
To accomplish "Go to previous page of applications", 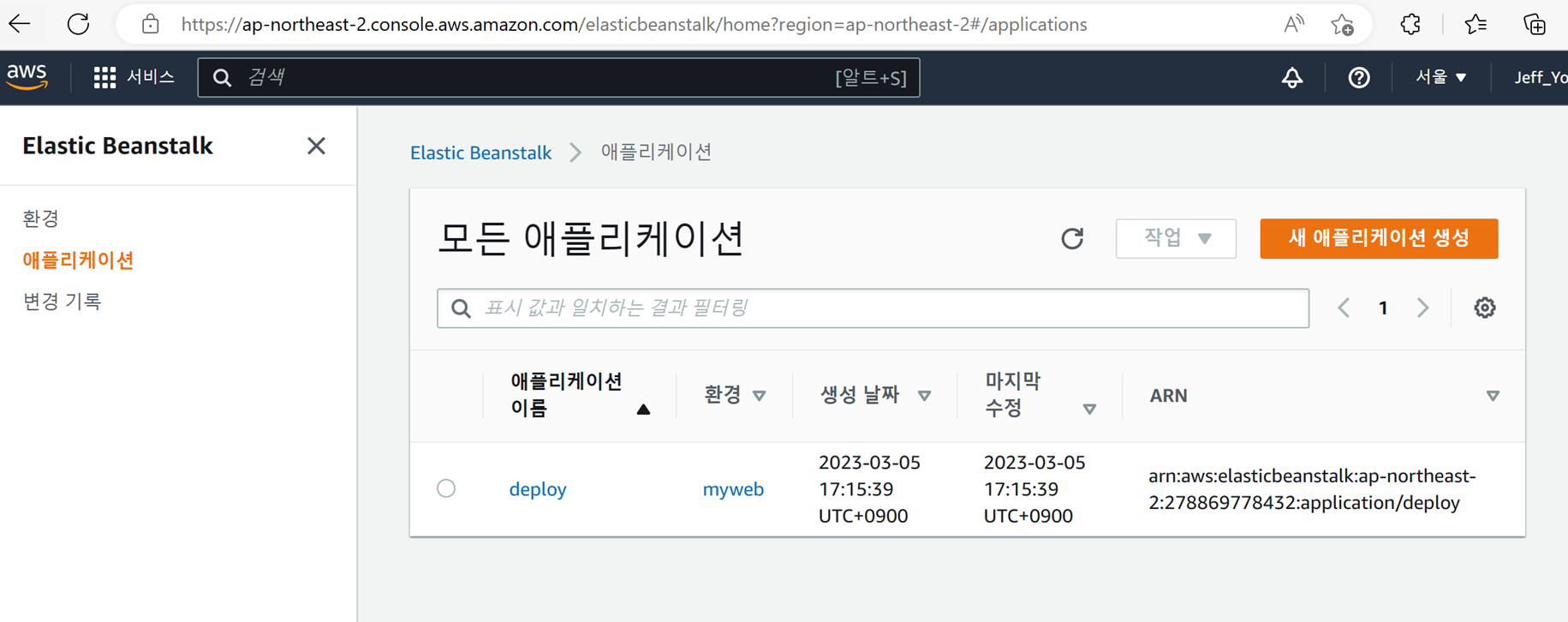I will click(x=1344, y=308).
